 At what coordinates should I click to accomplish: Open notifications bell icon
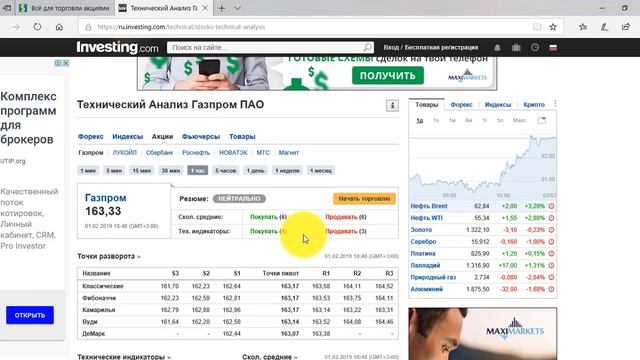497,48
